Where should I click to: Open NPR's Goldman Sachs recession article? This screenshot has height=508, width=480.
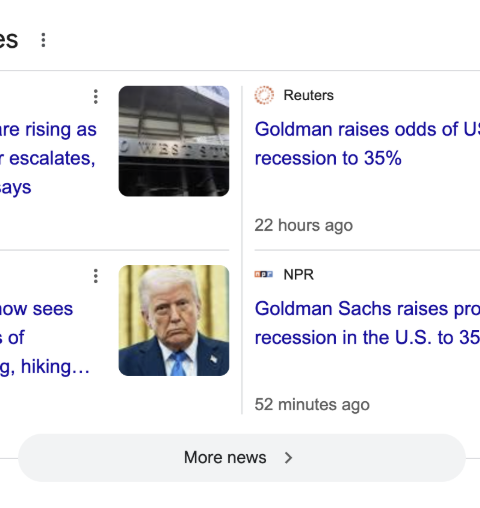click(367, 323)
